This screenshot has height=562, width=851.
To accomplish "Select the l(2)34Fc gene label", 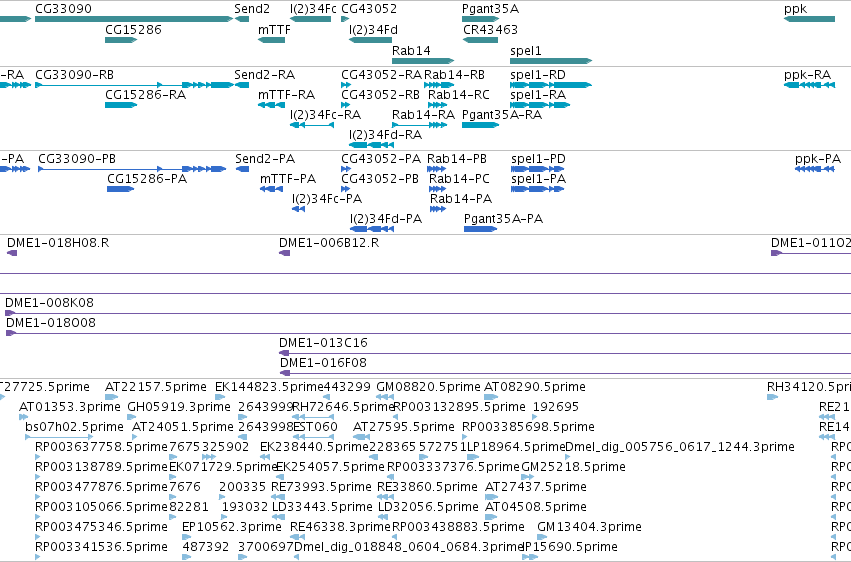I will point(313,9).
